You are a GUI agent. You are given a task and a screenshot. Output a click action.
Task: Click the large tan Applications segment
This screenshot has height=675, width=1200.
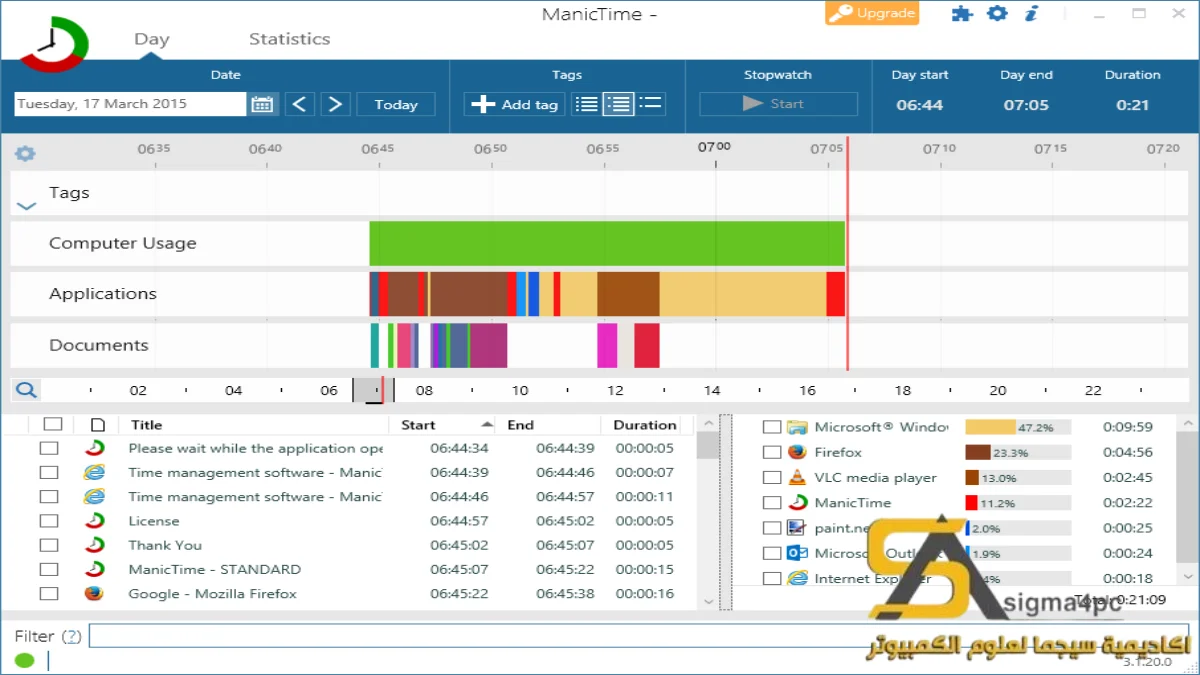click(x=743, y=294)
